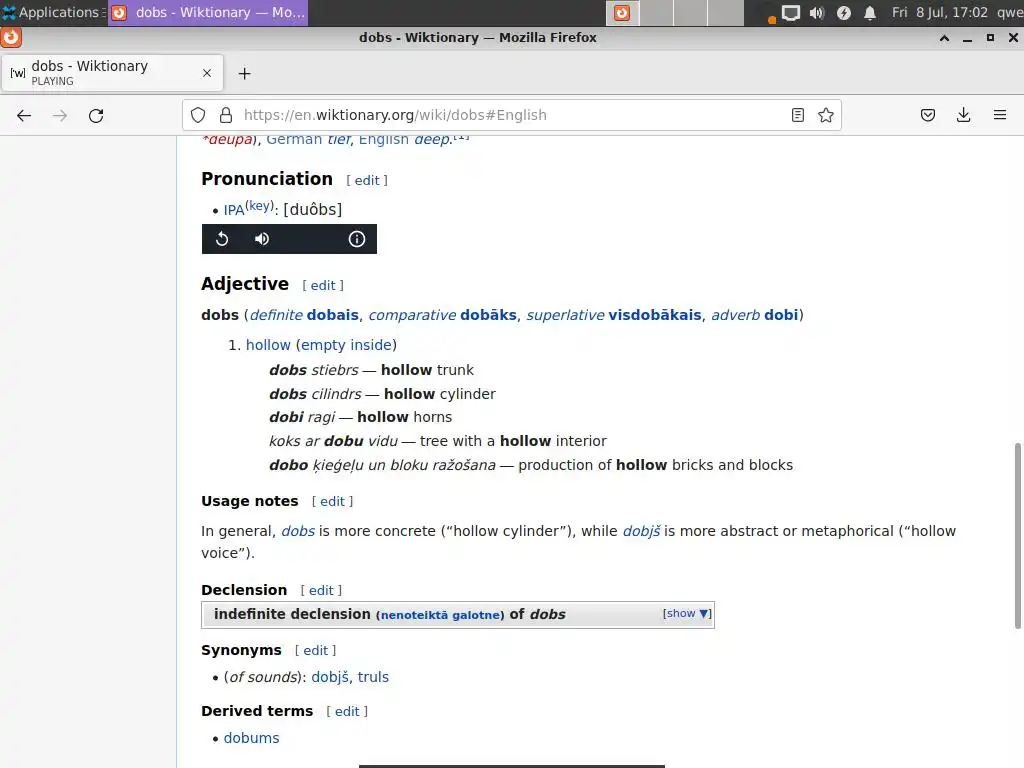Open the dobjš synonym link

[x=330, y=678]
